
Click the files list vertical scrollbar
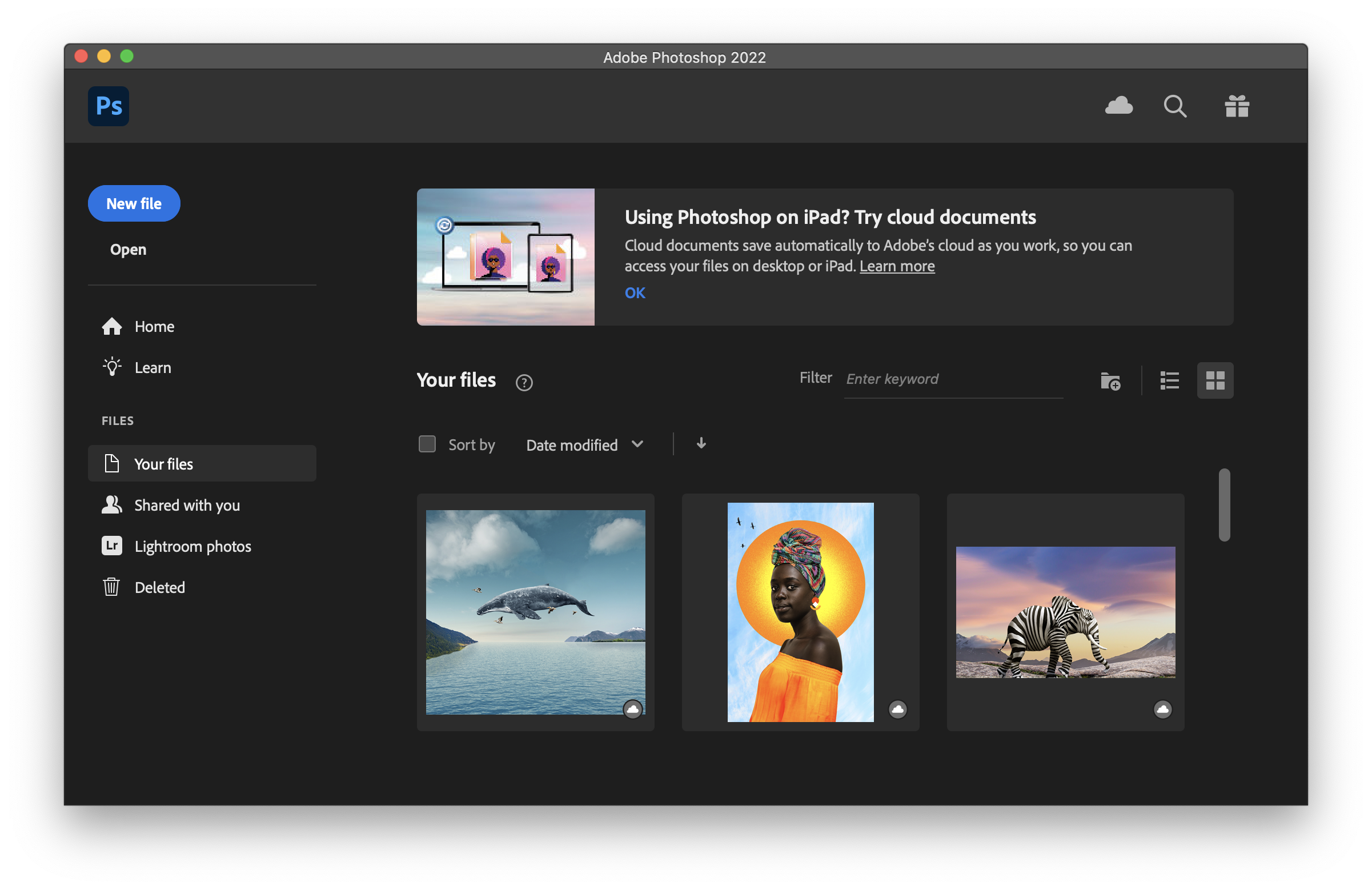tap(1224, 505)
